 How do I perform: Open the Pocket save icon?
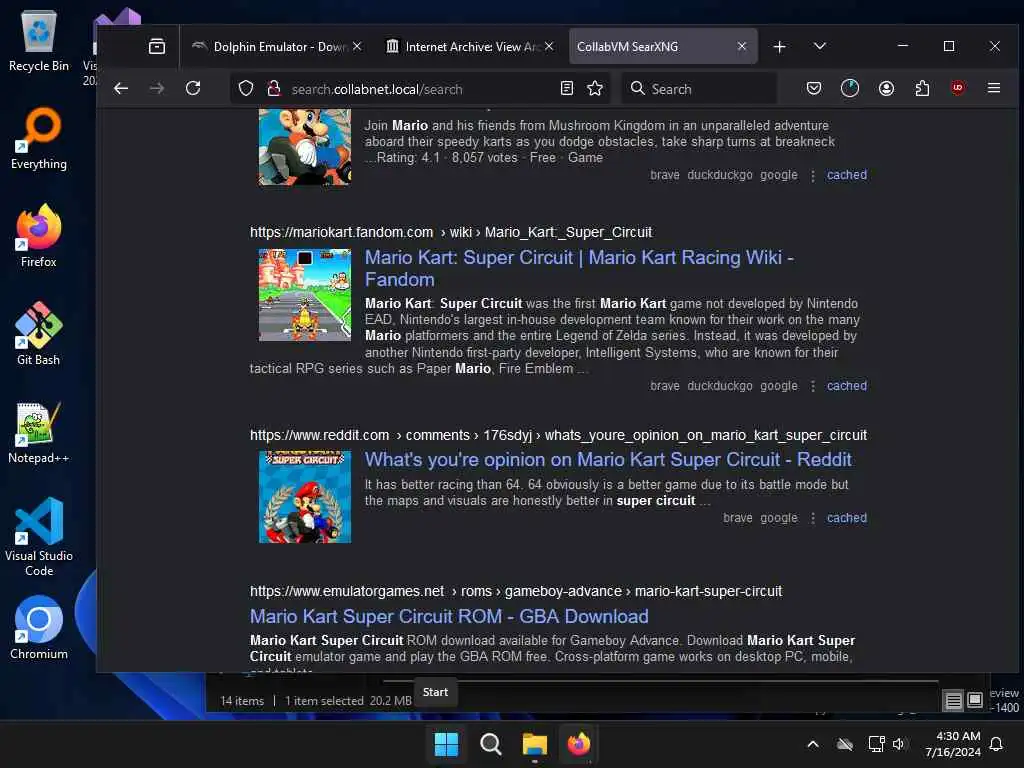(814, 88)
